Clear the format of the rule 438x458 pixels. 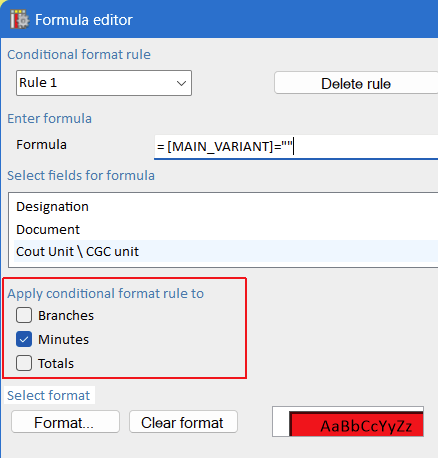point(183,422)
